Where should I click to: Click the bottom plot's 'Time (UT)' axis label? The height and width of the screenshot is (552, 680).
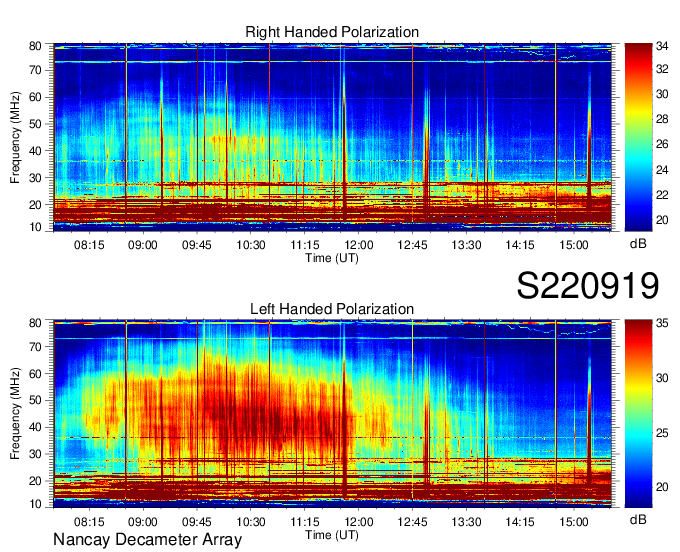click(332, 535)
